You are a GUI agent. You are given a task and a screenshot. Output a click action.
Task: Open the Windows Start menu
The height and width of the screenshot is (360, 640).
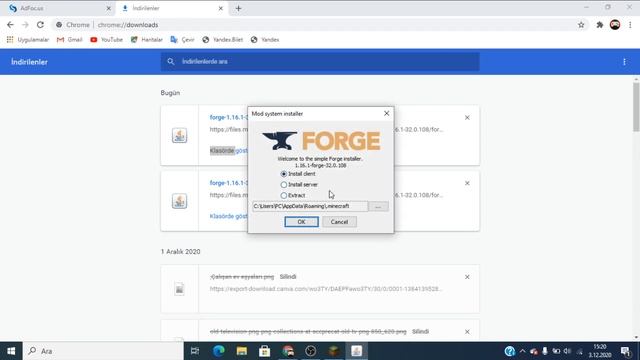11,351
